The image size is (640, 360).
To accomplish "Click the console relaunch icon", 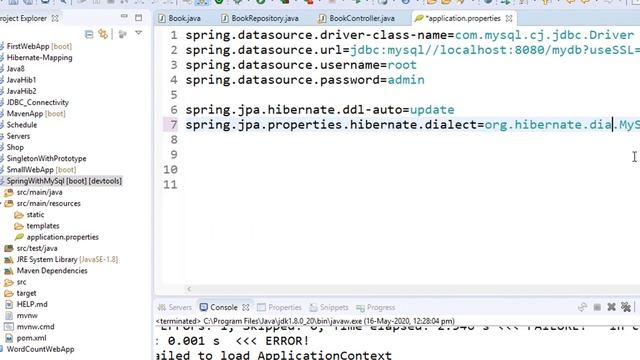I will (582, 307).
